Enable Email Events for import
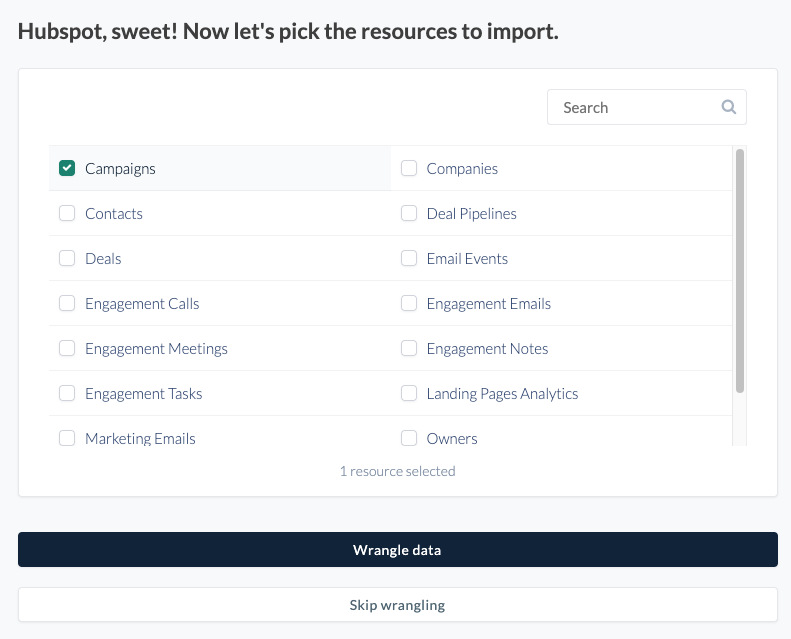Image resolution: width=791 pixels, height=639 pixels. [x=409, y=258]
